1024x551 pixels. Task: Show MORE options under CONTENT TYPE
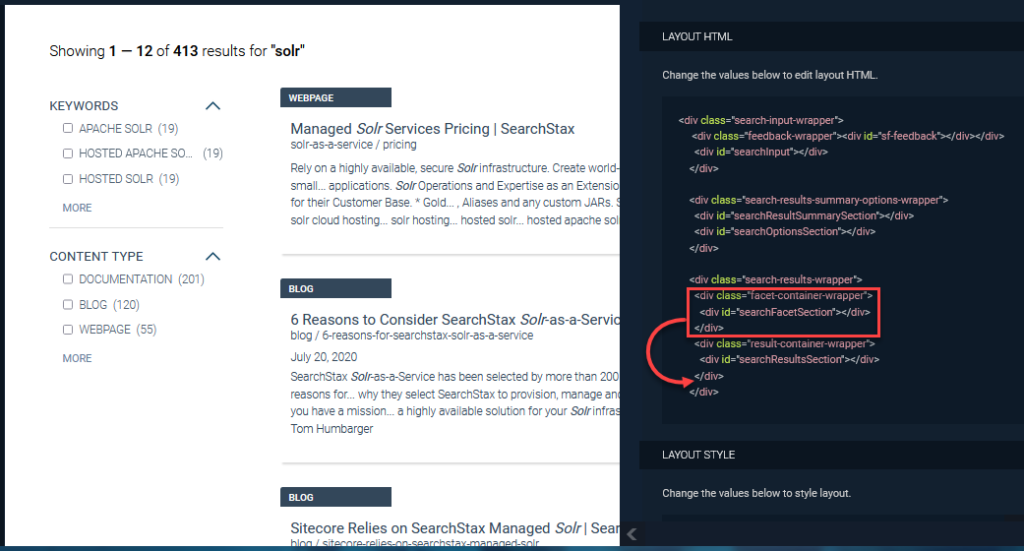(x=77, y=358)
